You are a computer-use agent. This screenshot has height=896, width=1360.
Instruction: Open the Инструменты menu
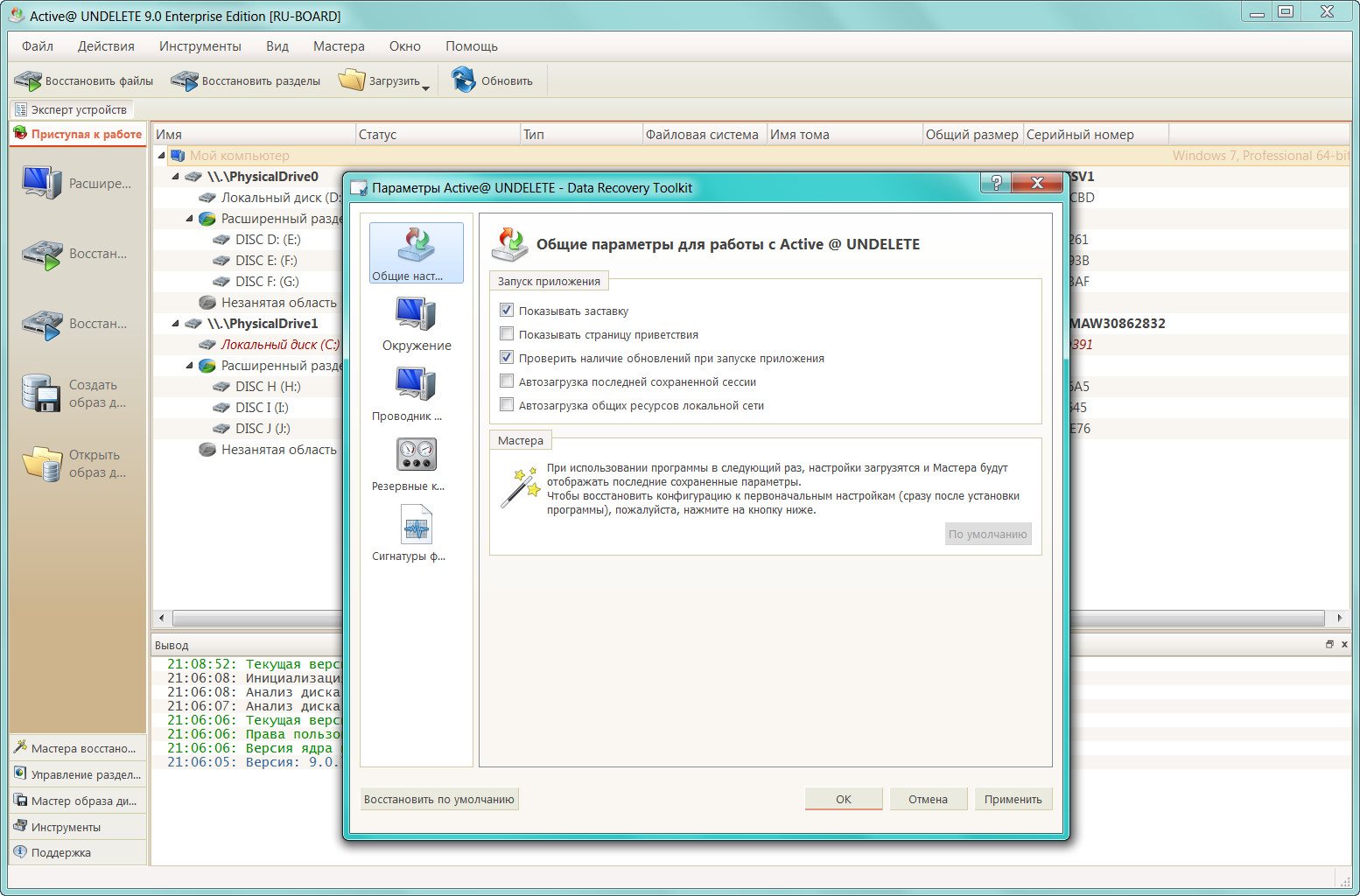(200, 45)
